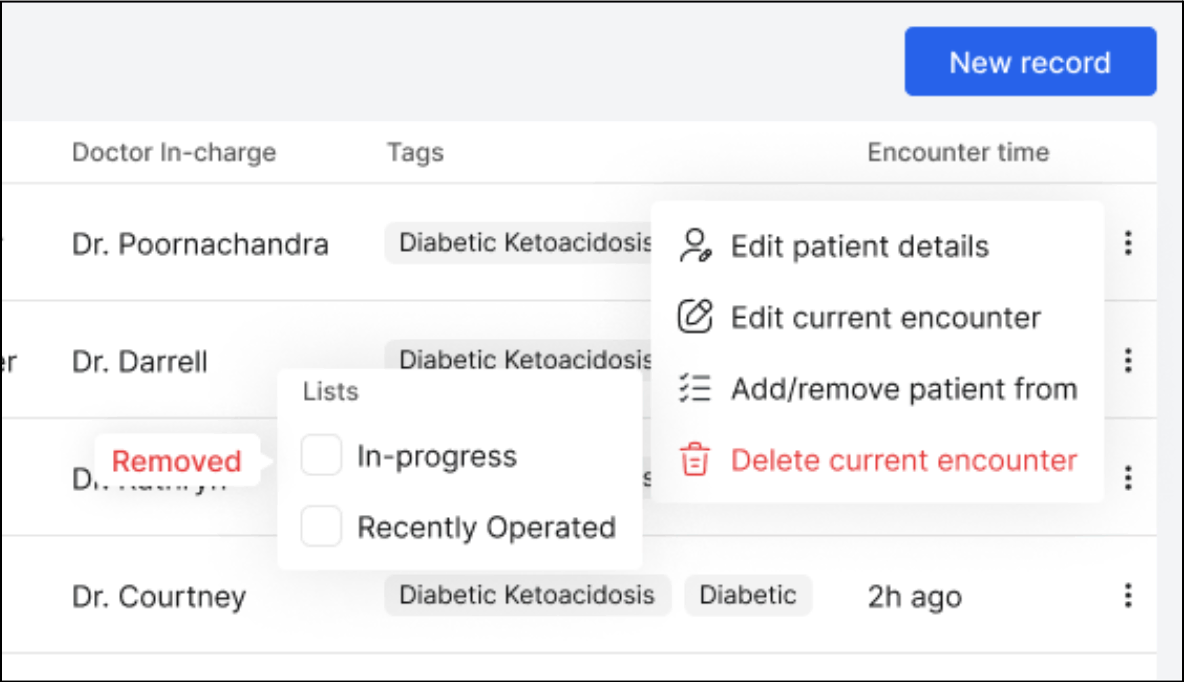Check the In-progress list checkbox

[x=322, y=456]
